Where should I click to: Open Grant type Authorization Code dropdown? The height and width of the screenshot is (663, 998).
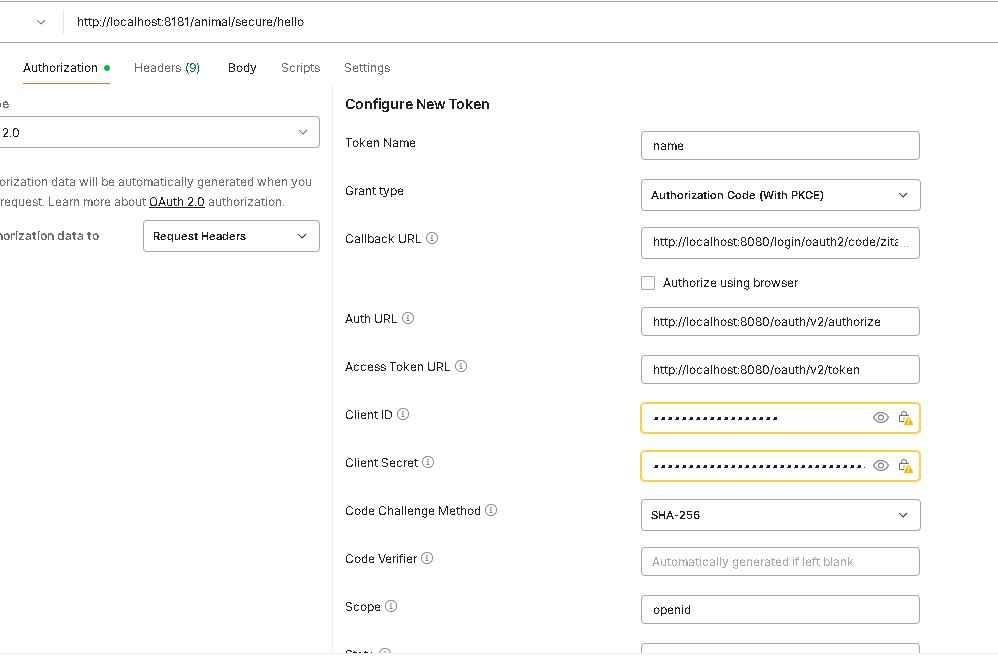[x=780, y=195]
